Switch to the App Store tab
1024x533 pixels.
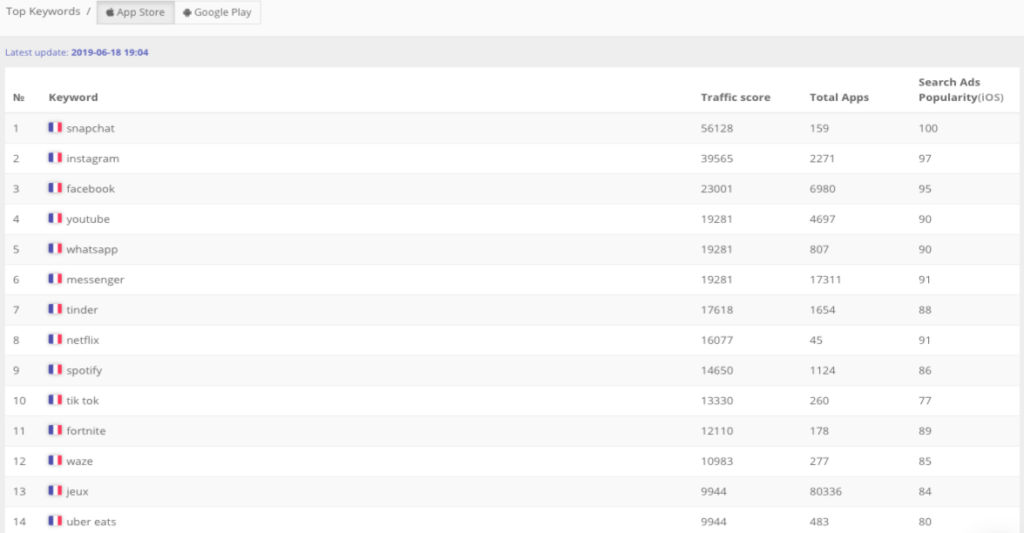coord(136,12)
